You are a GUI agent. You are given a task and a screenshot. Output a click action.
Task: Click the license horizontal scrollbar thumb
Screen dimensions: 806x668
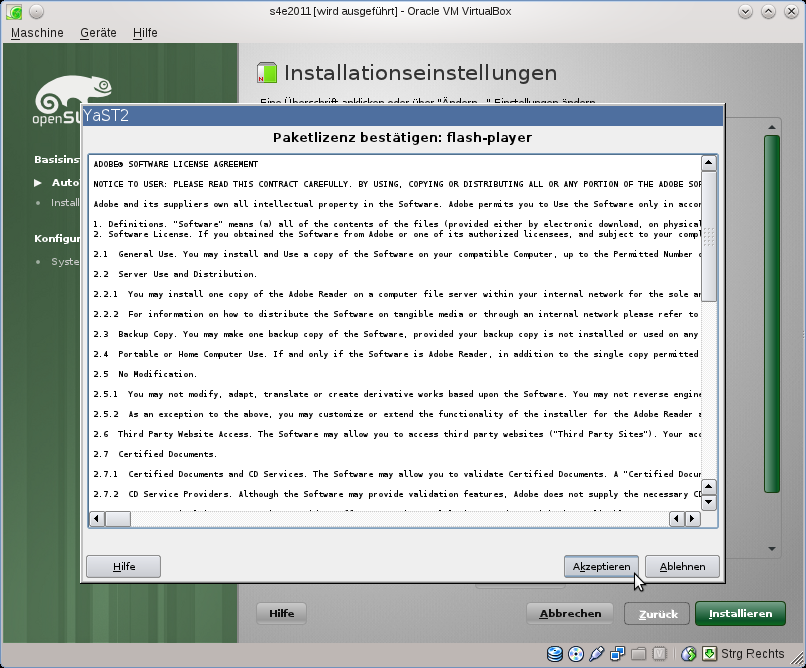[x=118, y=519]
